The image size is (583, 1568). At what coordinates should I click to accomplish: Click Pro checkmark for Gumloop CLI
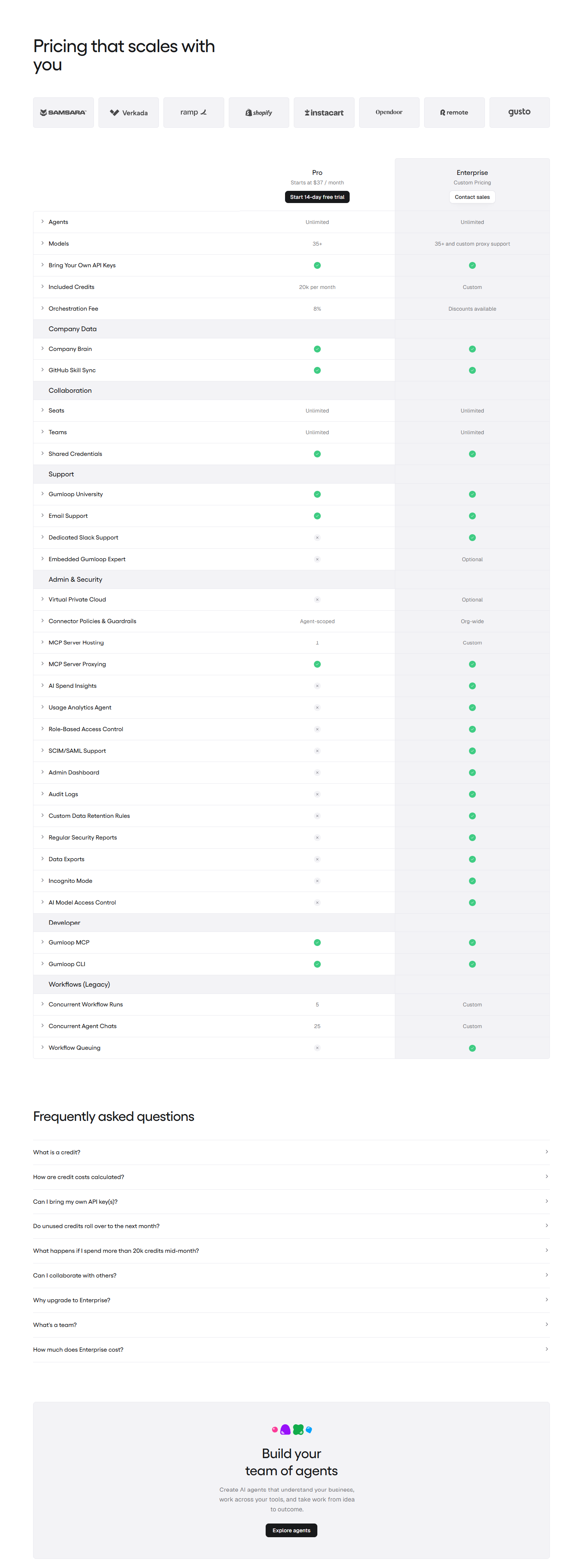(x=317, y=964)
